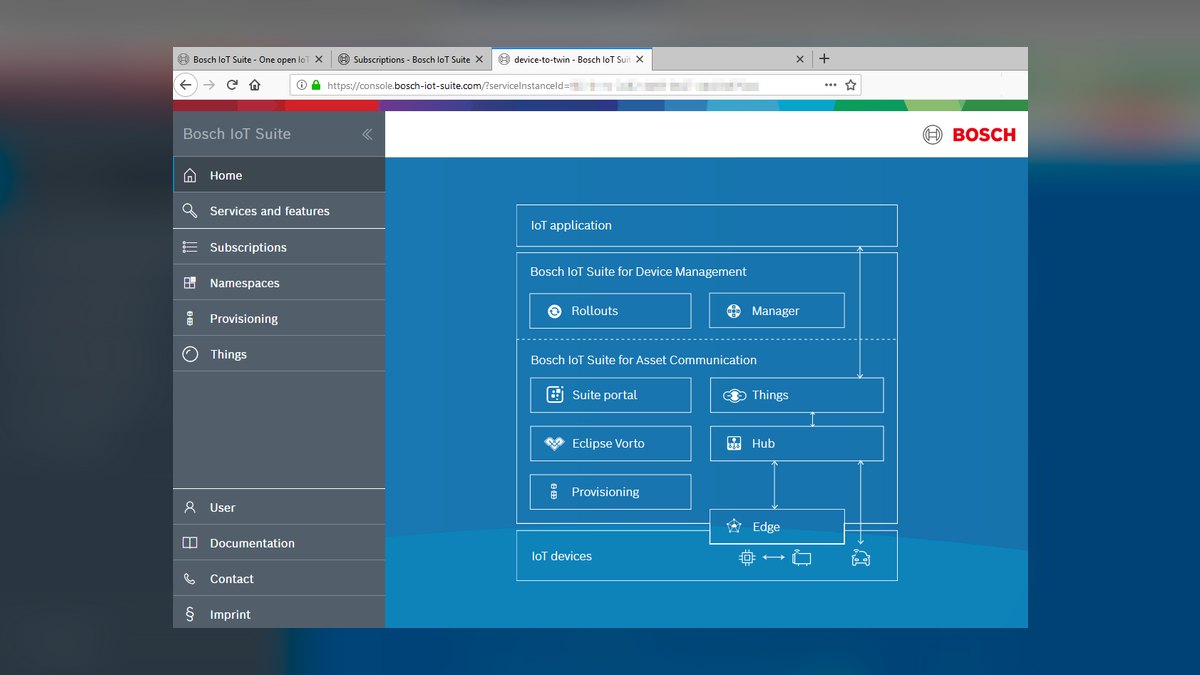1200x675 pixels.
Task: Click the IoT application box
Action: click(x=707, y=225)
